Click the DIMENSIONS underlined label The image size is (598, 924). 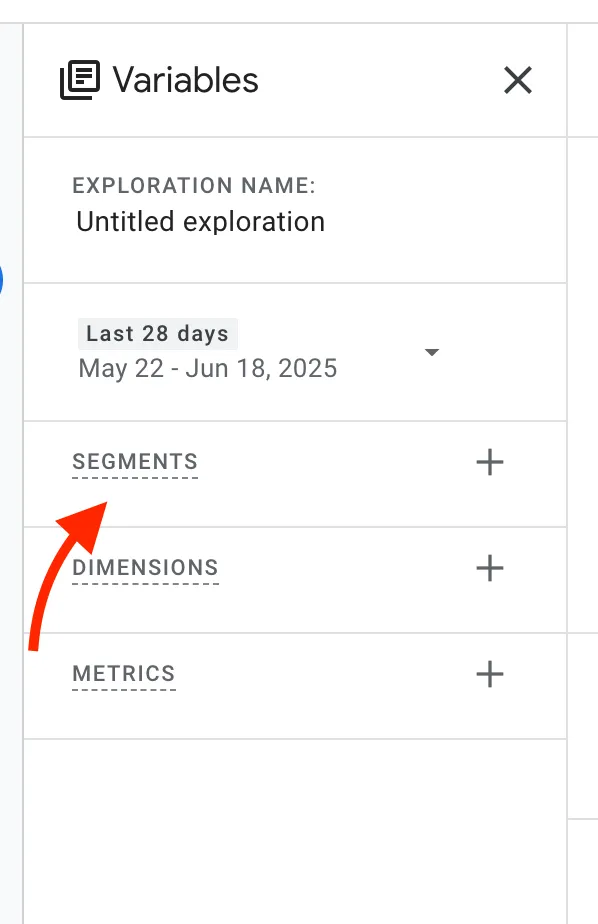click(x=146, y=568)
